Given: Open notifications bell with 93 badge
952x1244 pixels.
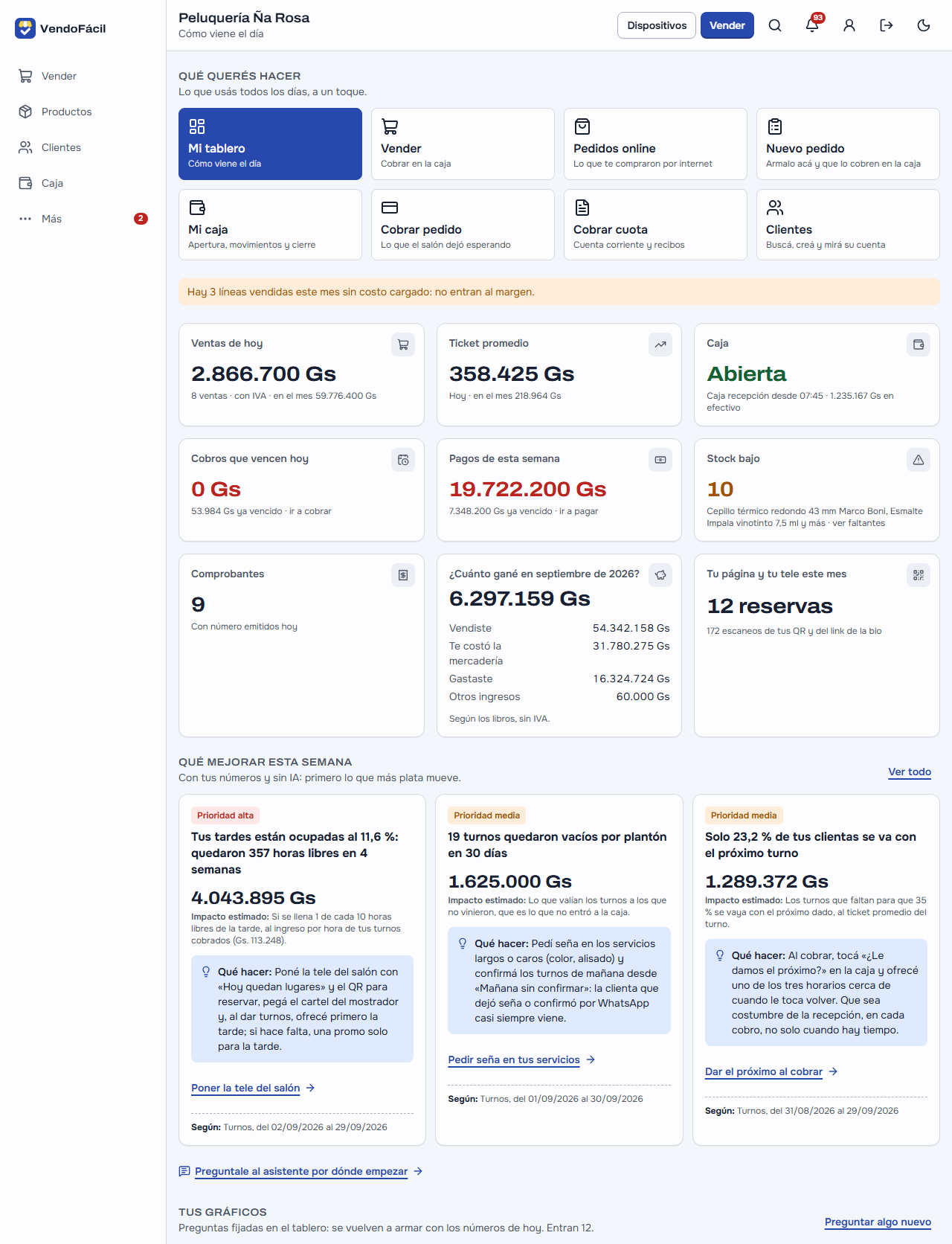Looking at the screenshot, I should (x=812, y=25).
